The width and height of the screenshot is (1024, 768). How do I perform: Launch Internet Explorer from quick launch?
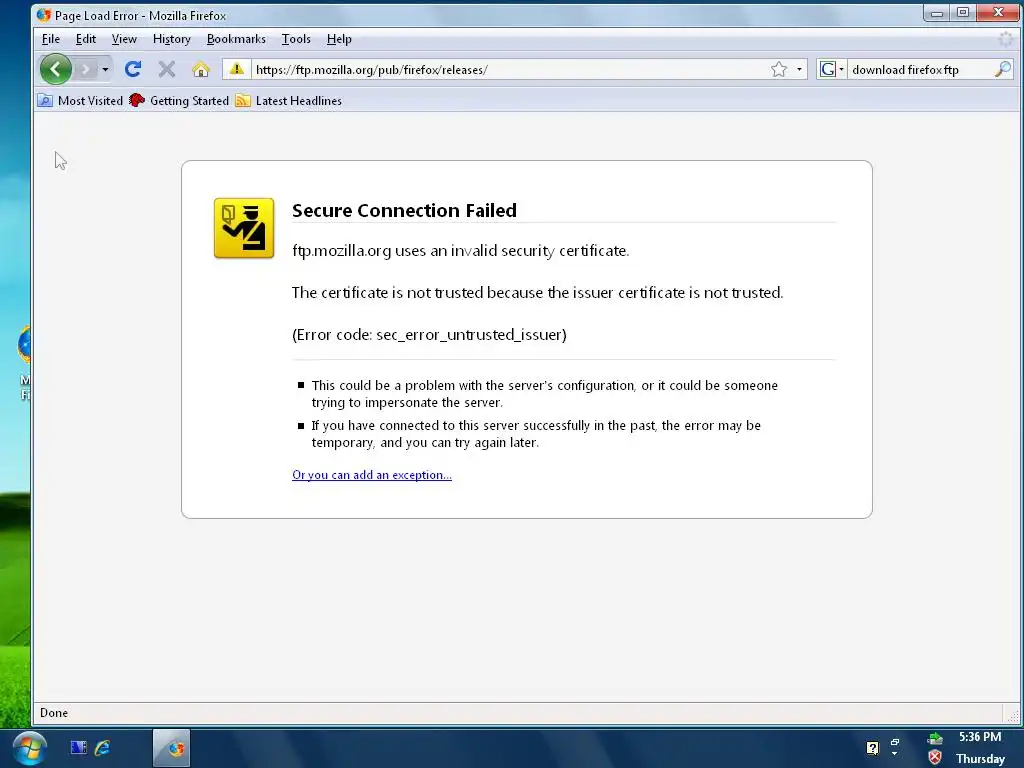pos(103,747)
